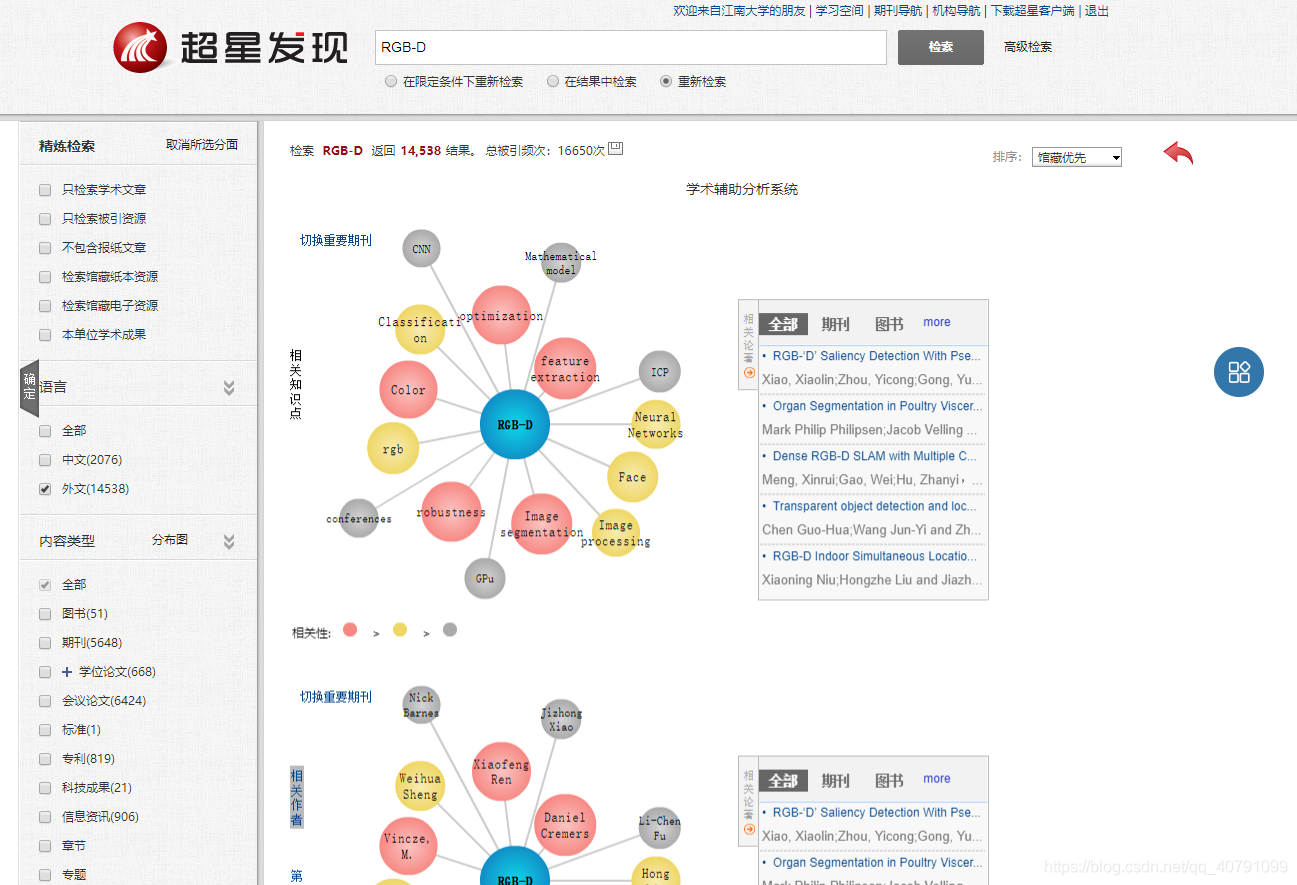Click 退出 logout link
This screenshot has height=885, width=1297.
[1097, 11]
